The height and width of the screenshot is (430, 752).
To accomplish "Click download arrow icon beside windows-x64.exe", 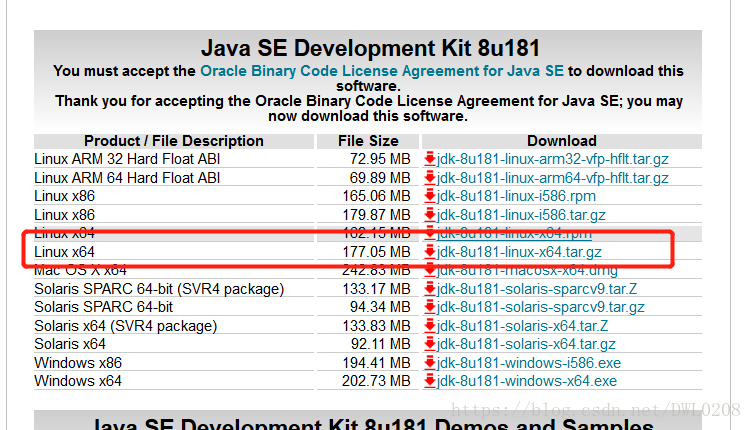I will pos(430,381).
